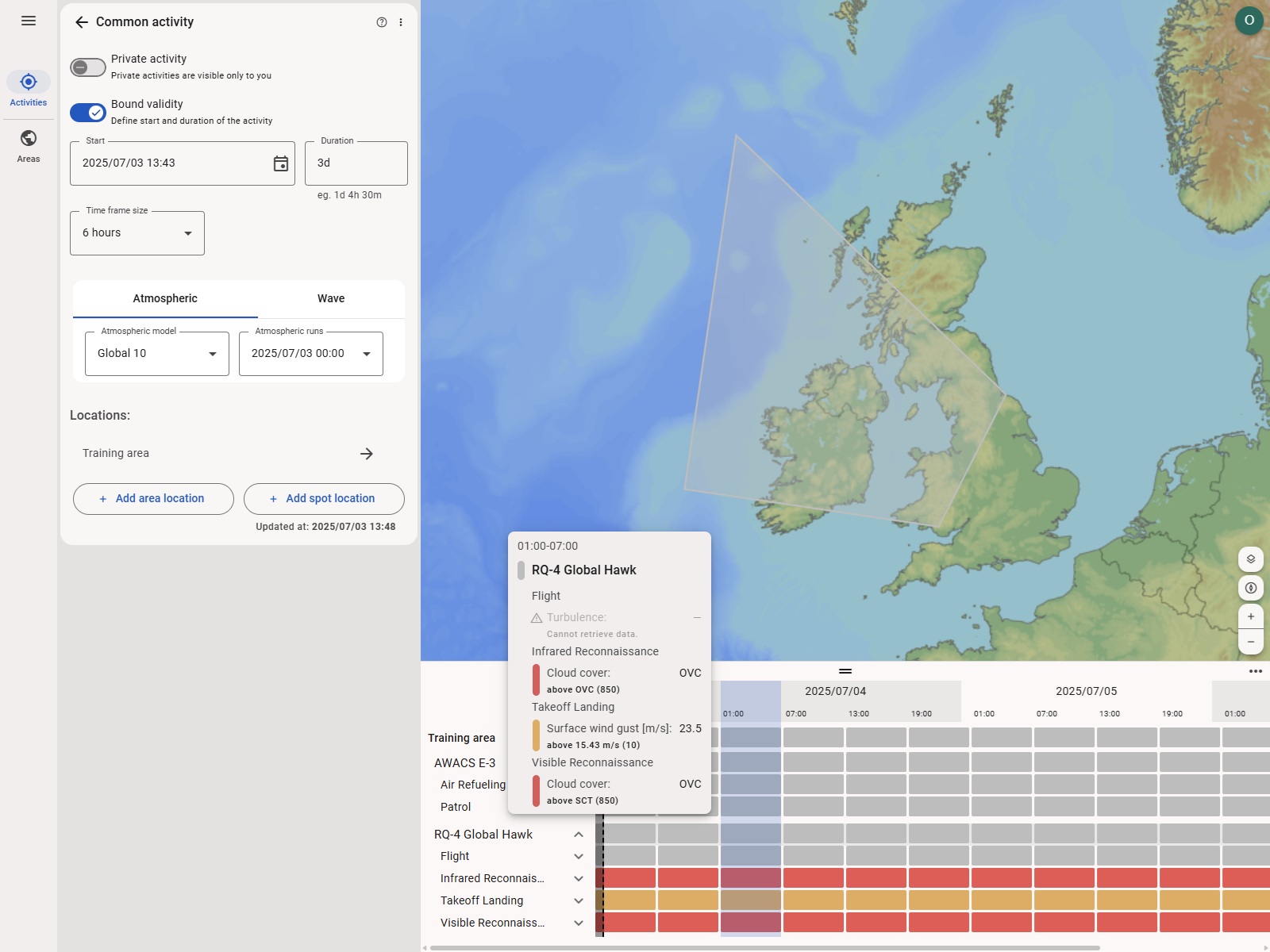Screen dimensions: 1270x952
Task: Expand the Infrared Reconnaissance row chevron
Action: pyautogui.click(x=579, y=879)
